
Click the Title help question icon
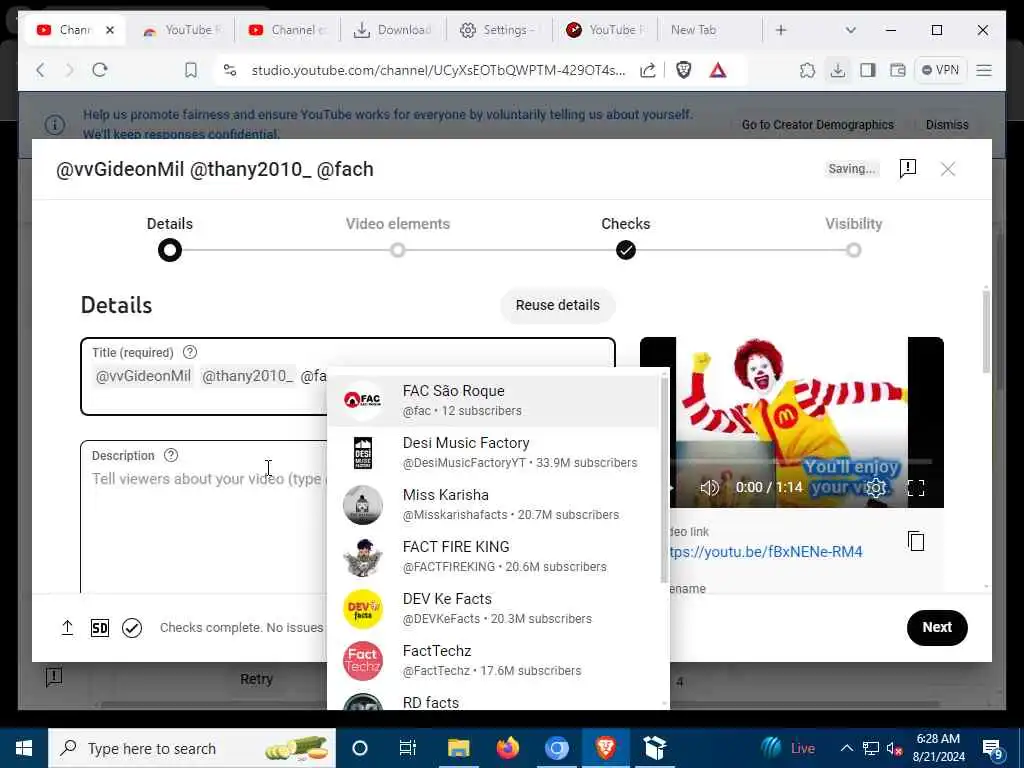(x=189, y=352)
